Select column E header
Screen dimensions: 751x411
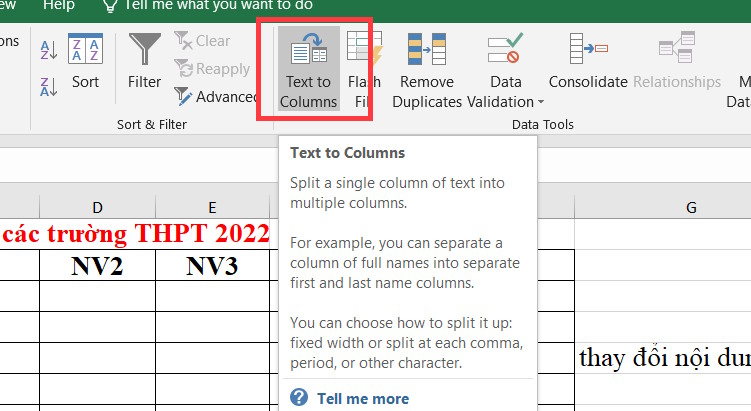212,207
